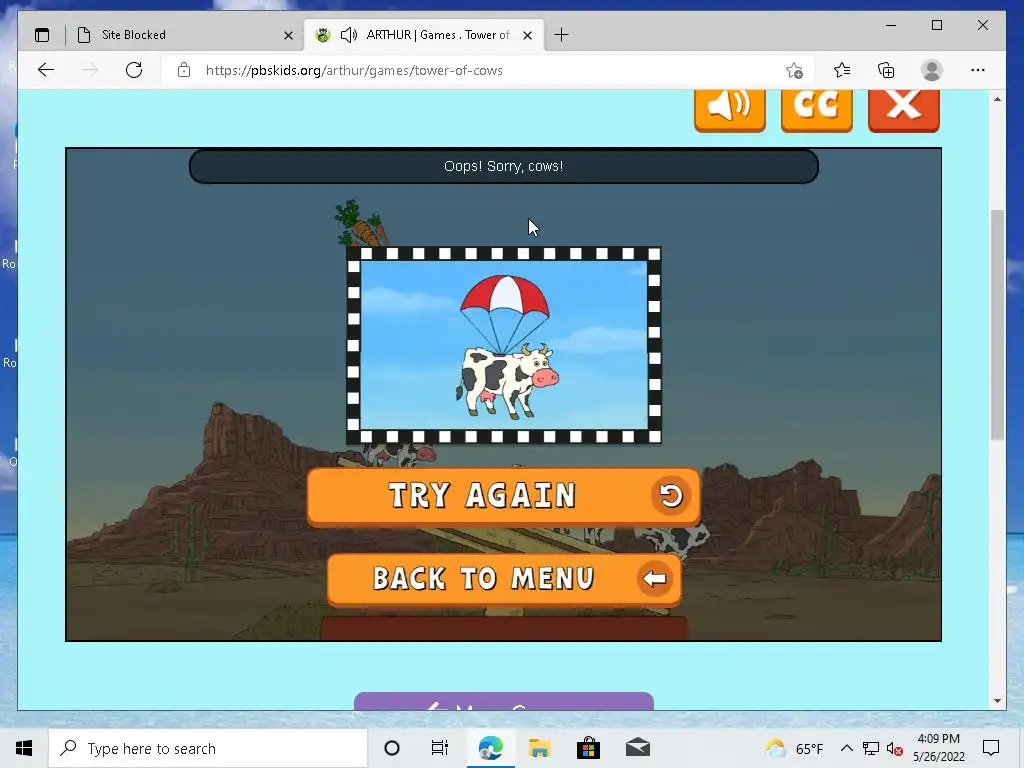Click the purple button below the game

(x=504, y=701)
